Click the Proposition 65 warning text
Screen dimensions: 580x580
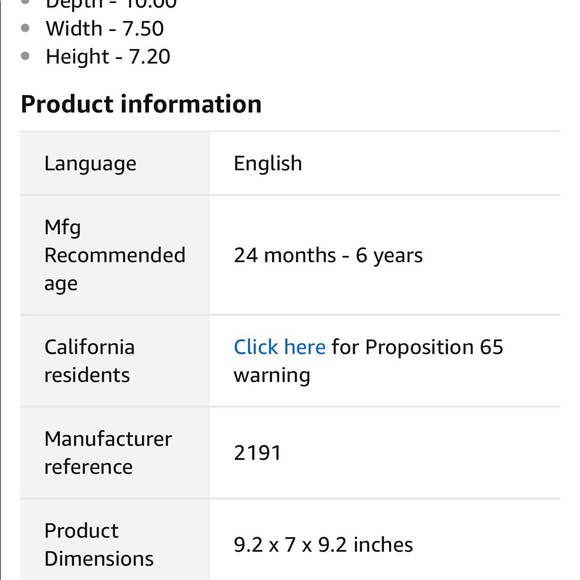click(368, 361)
